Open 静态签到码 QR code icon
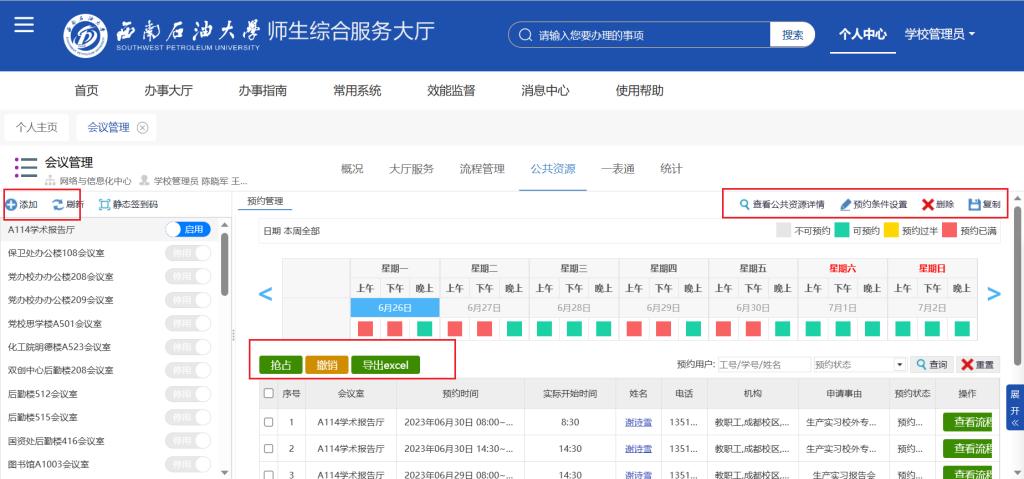The width and height of the screenshot is (1024, 479). click(x=105, y=204)
